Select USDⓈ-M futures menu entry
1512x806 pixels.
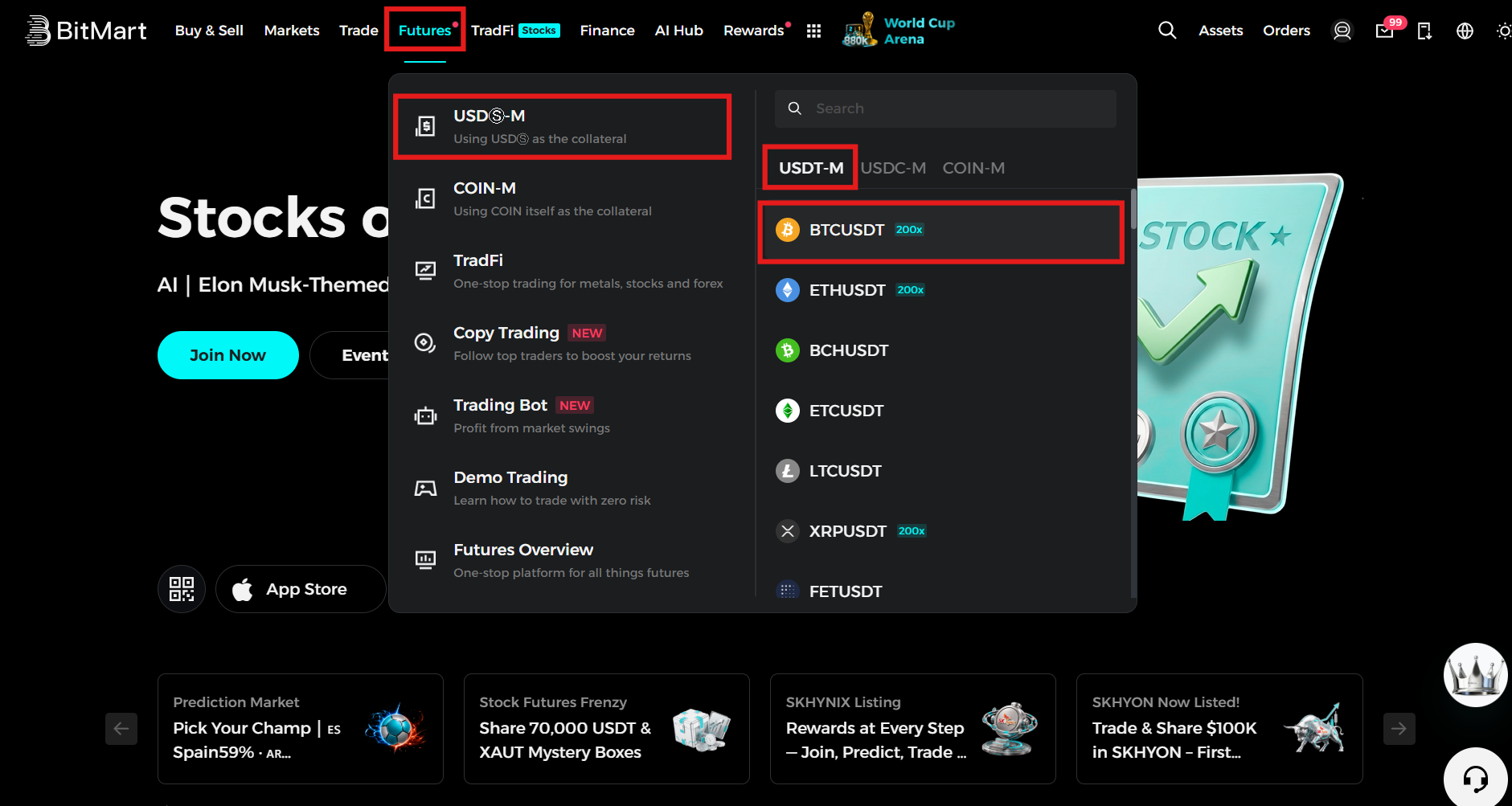(563, 126)
